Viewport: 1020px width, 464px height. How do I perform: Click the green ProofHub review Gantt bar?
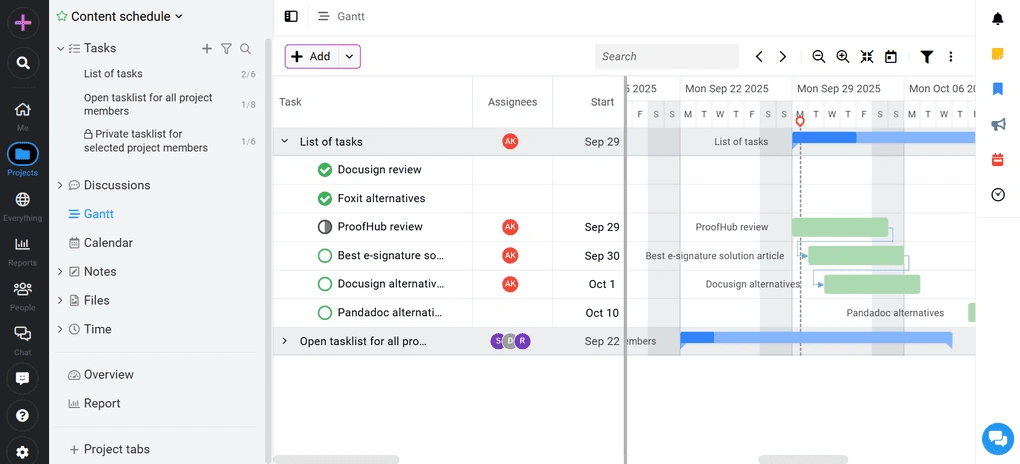point(840,227)
